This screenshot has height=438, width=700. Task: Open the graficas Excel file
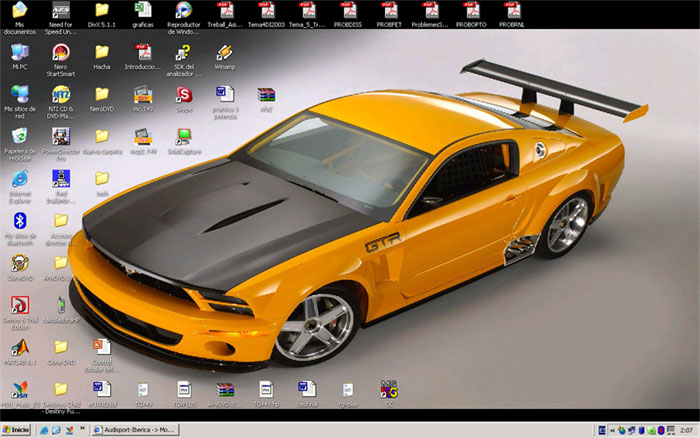pyautogui.click(x=143, y=10)
